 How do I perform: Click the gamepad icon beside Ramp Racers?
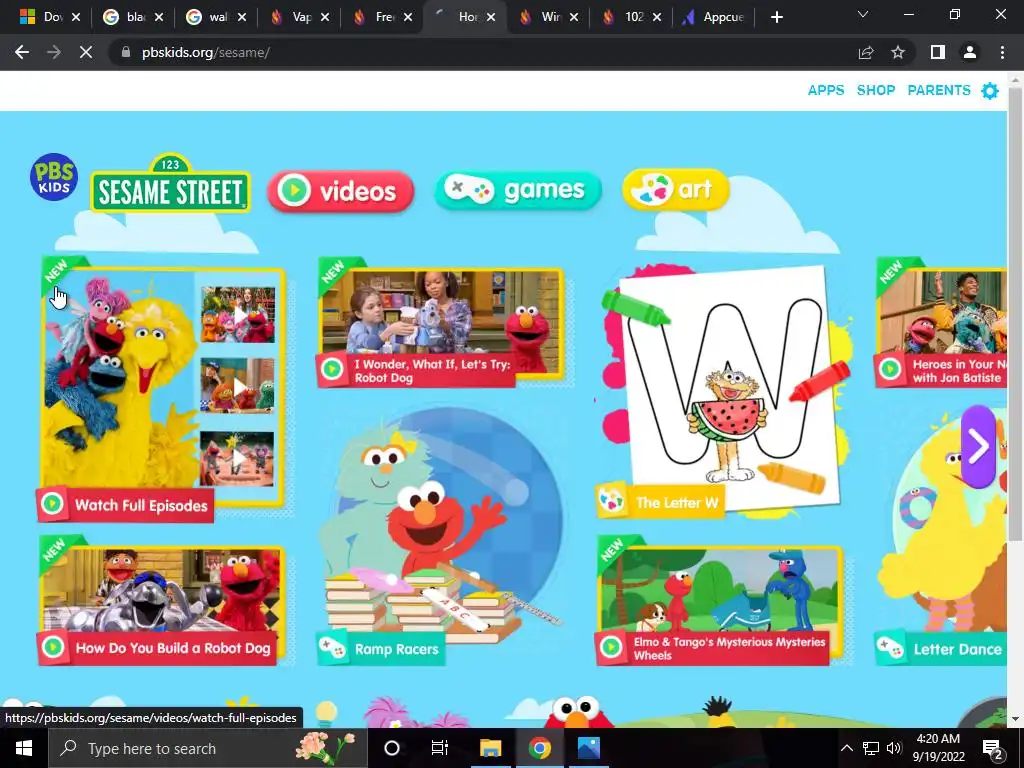coord(332,648)
